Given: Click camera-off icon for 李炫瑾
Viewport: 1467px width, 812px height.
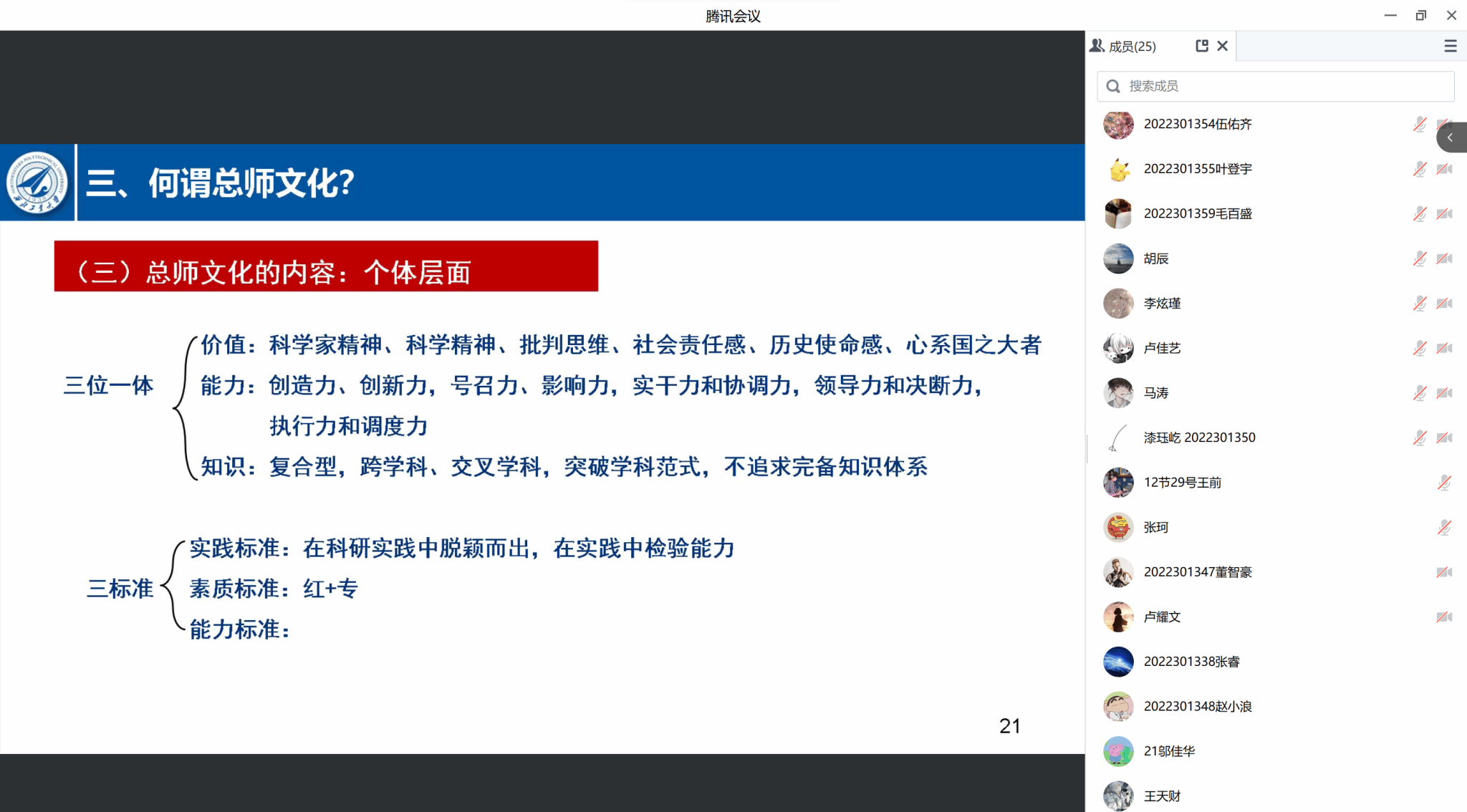Looking at the screenshot, I should click(x=1444, y=304).
